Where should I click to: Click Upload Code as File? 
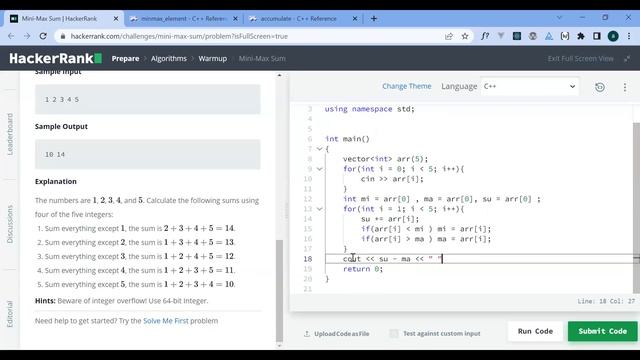341,333
